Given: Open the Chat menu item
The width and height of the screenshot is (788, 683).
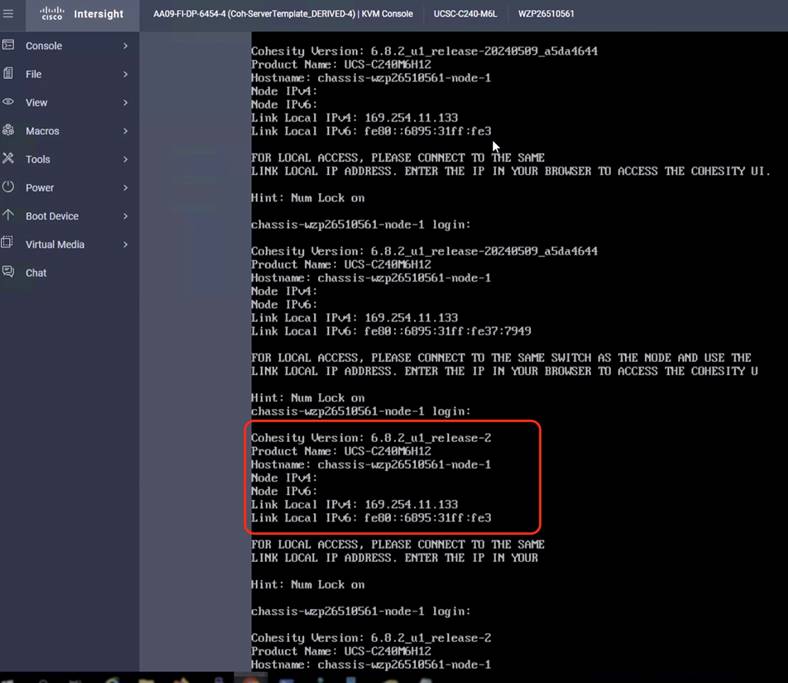Looking at the screenshot, I should pyautogui.click(x=69, y=273).
